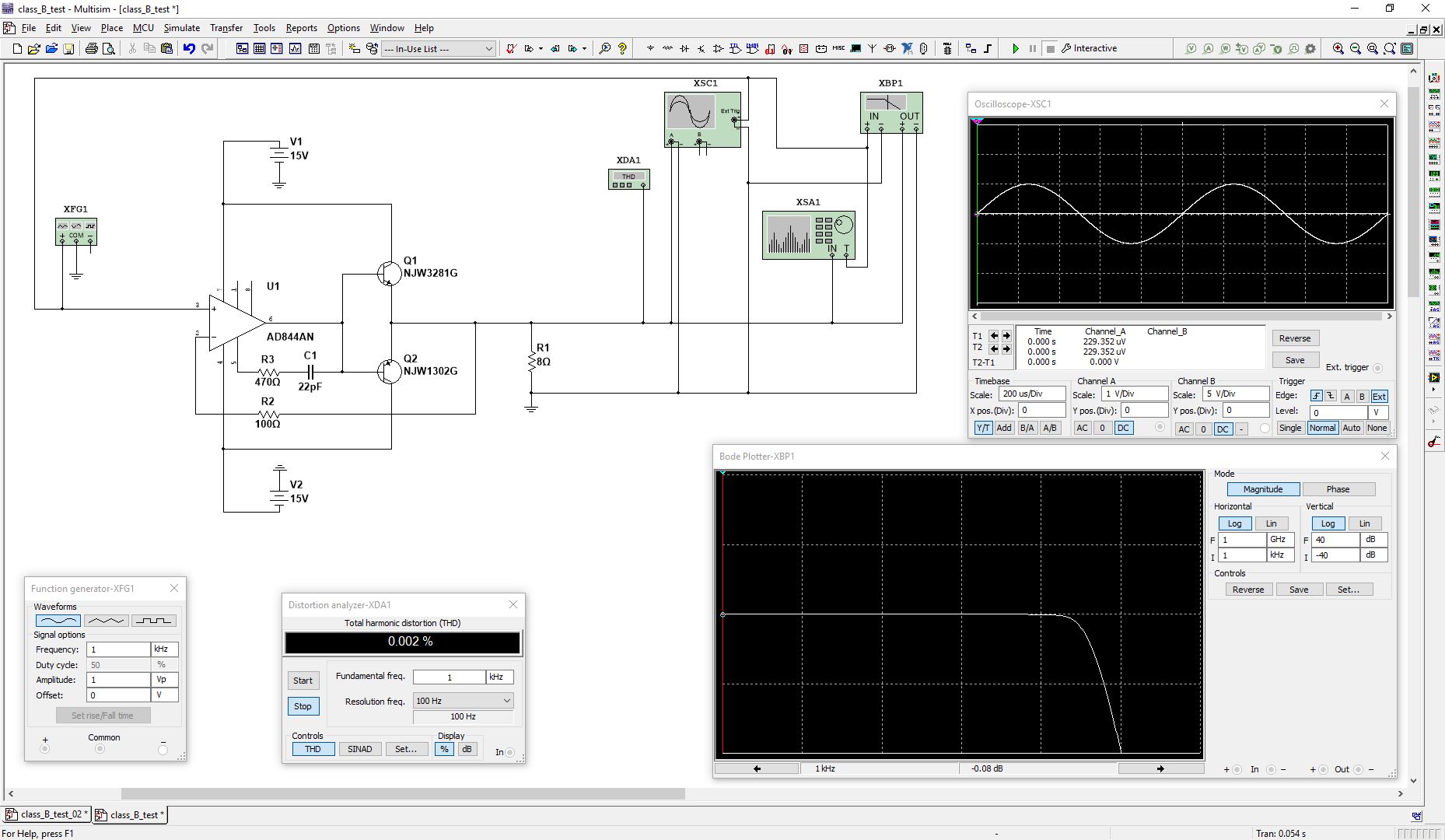Open a file with the Open icon

(34, 48)
